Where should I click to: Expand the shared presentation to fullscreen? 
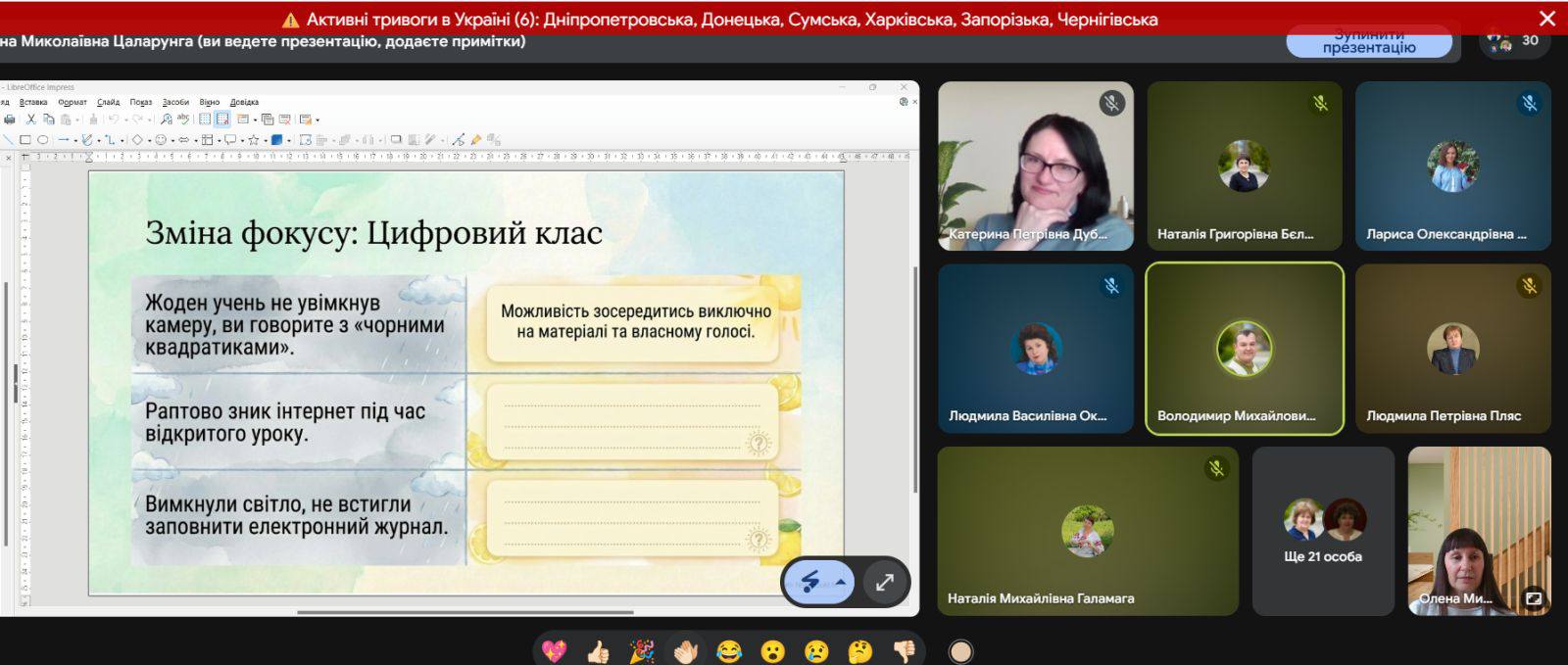point(884,582)
